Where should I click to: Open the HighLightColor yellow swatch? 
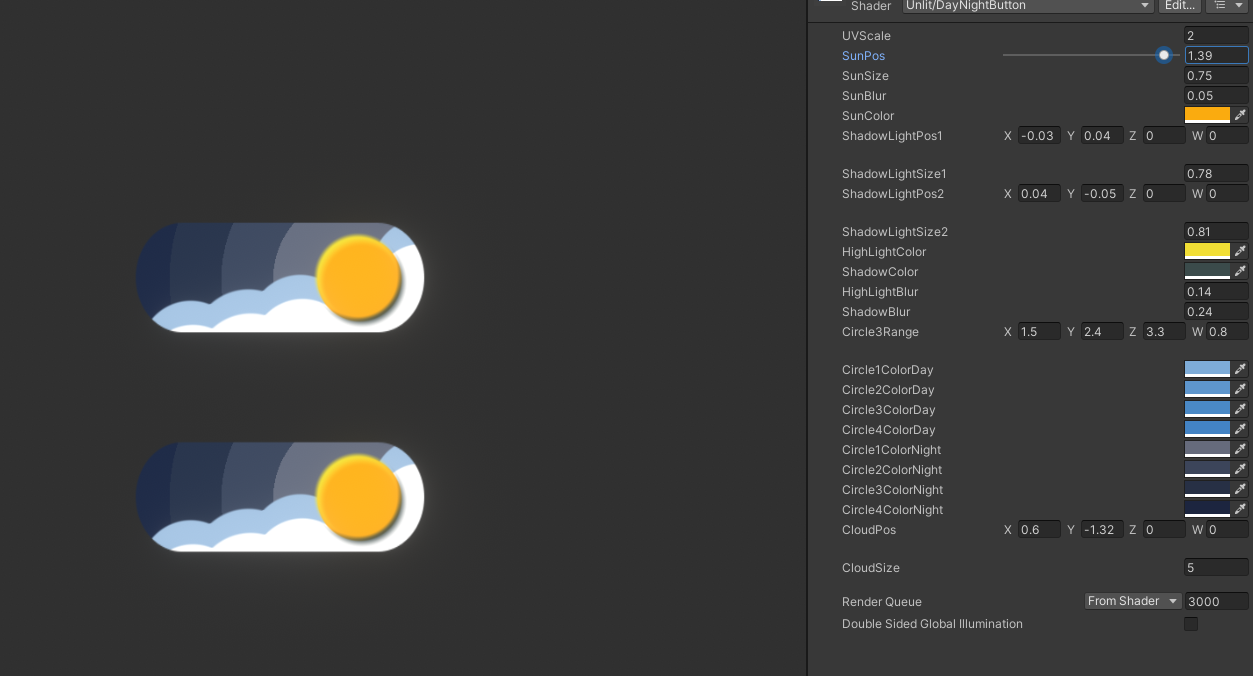(1207, 251)
